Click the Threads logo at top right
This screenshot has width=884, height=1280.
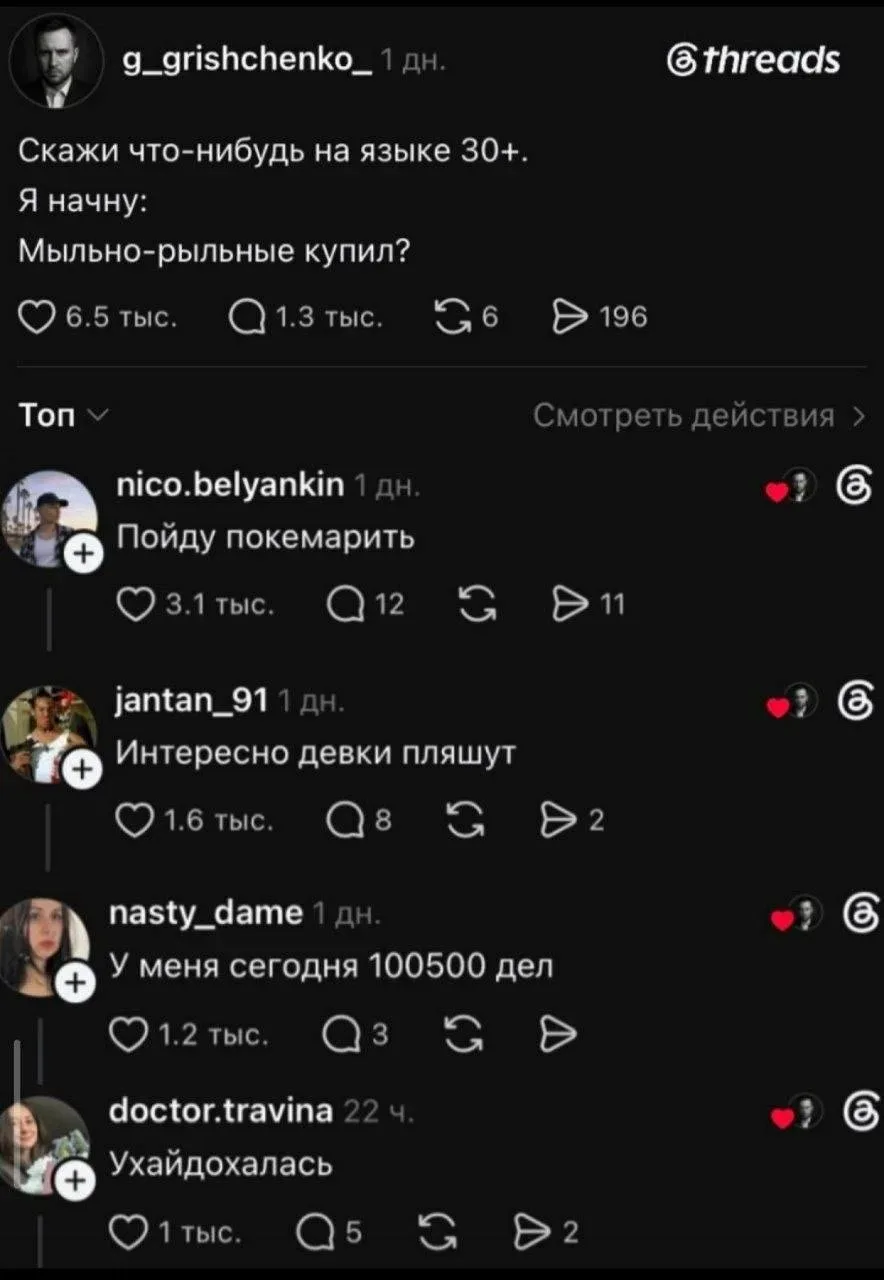755,61
